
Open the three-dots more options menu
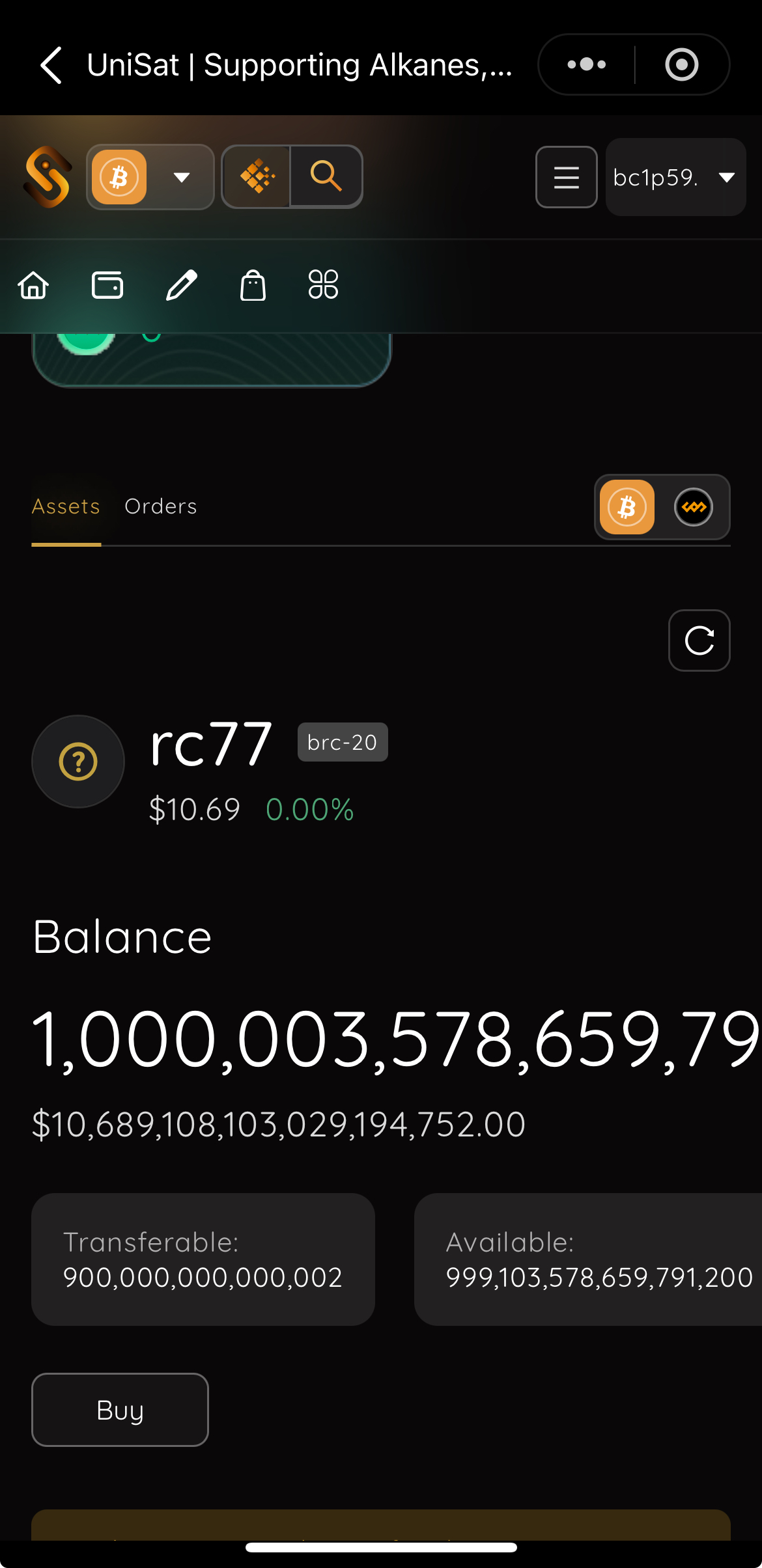point(586,64)
